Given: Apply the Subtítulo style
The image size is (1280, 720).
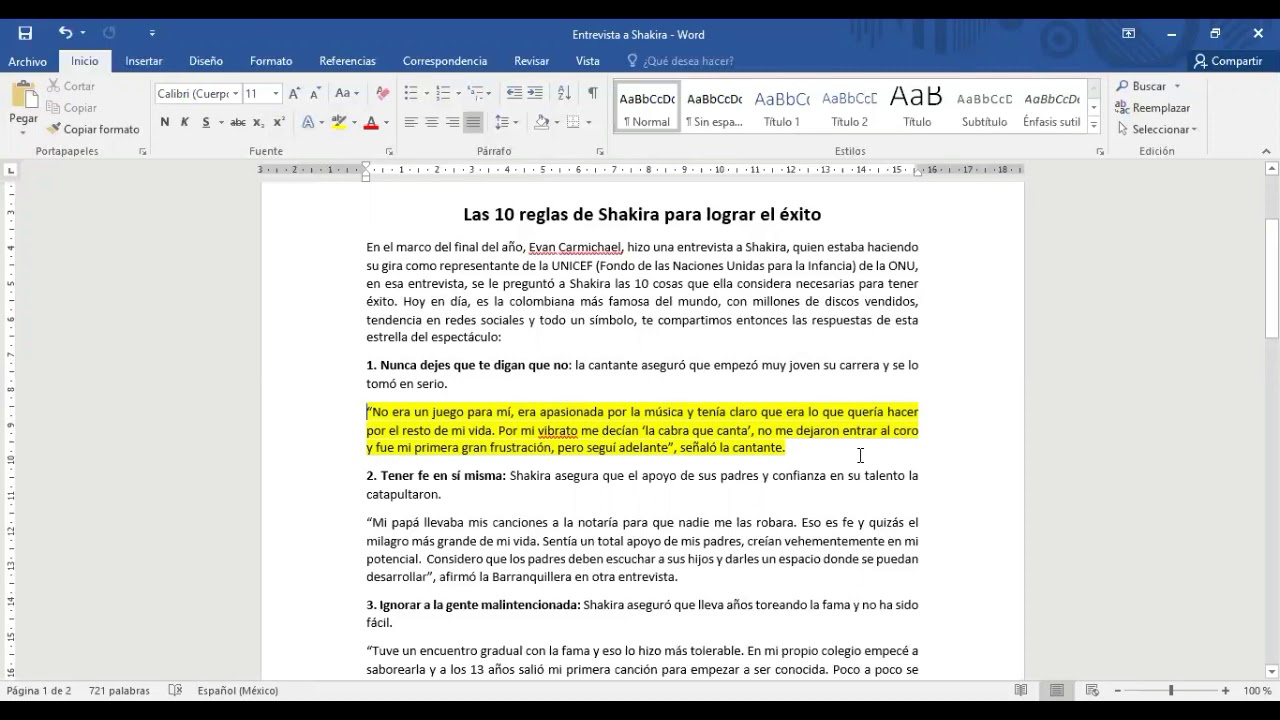Looking at the screenshot, I should (984, 108).
